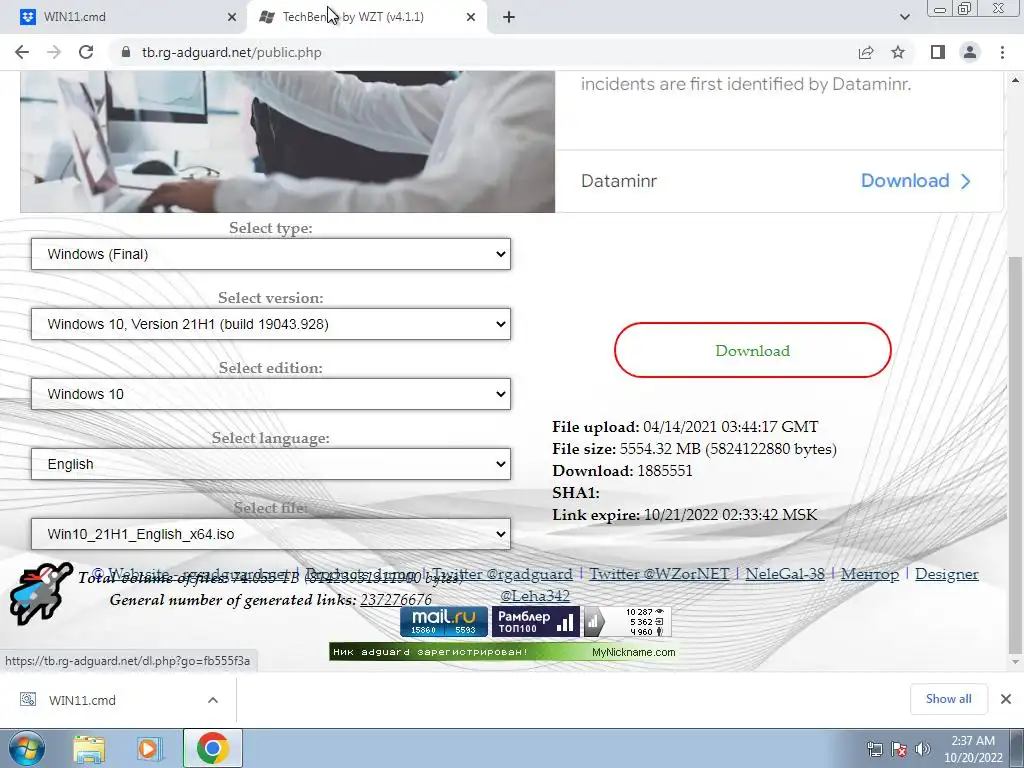
Task: Click the Link expire date text
Action: [x=730, y=515]
